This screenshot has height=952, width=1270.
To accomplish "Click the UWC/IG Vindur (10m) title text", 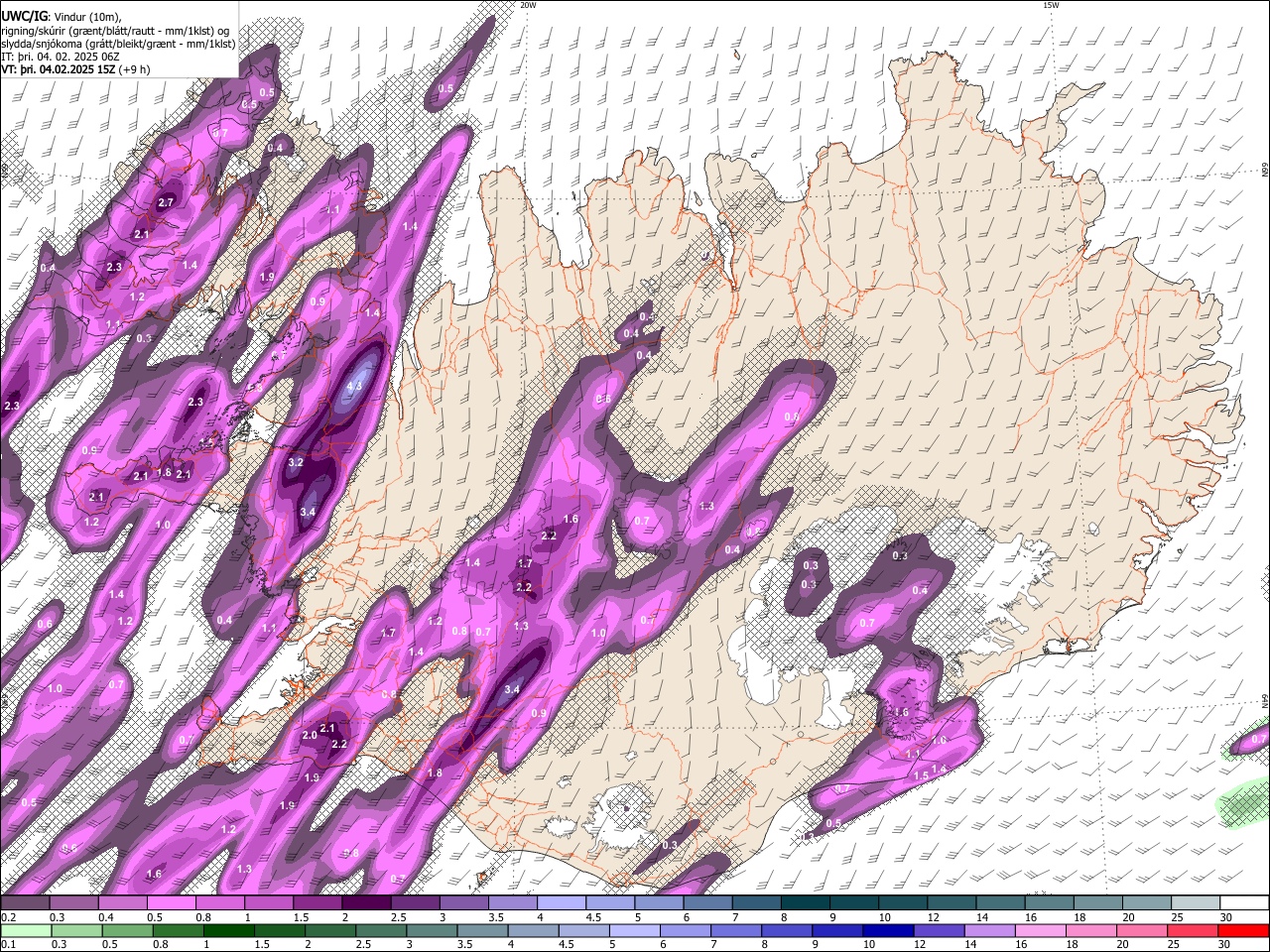I will click(x=61, y=16).
